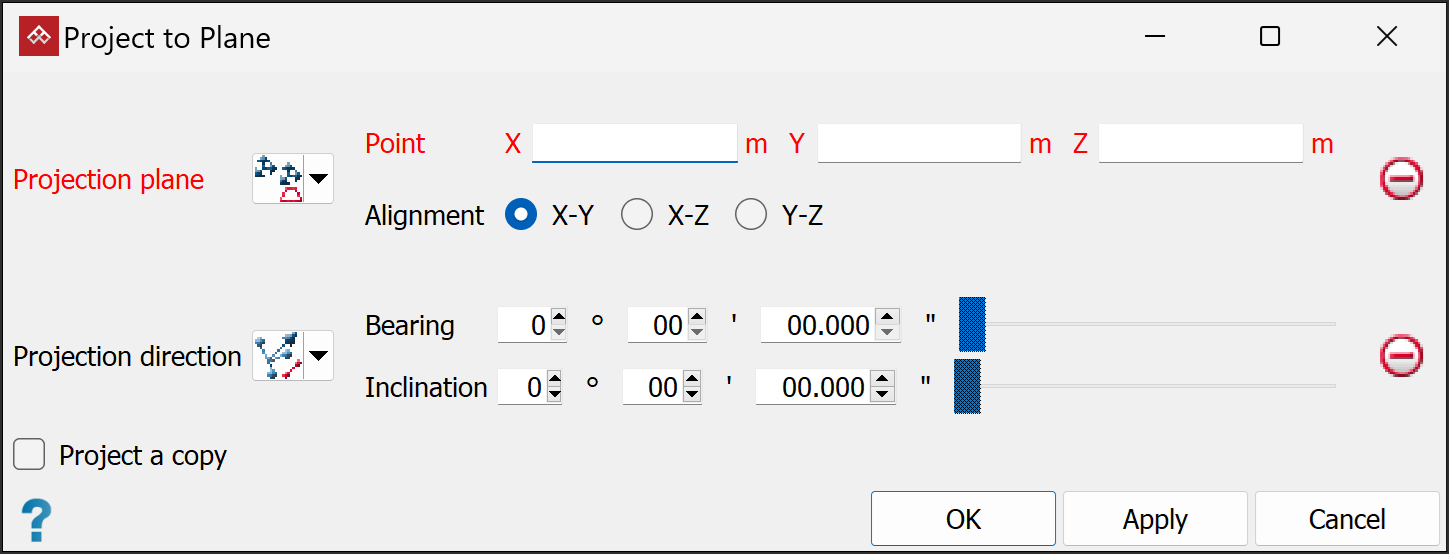The width and height of the screenshot is (1449, 554).
Task: Clear the Projection plane with red minus icon
Action: click(1401, 179)
